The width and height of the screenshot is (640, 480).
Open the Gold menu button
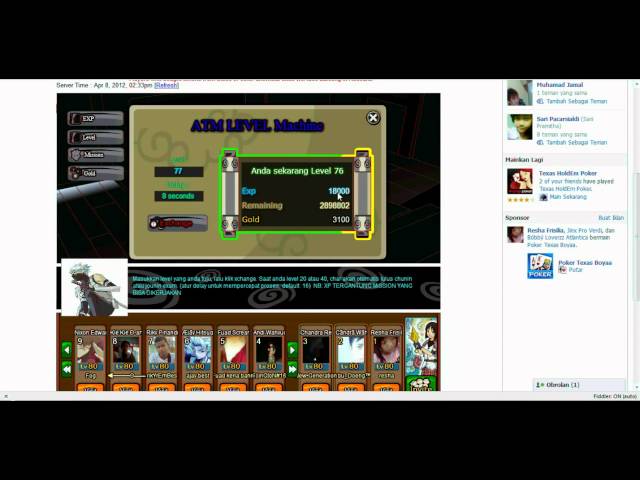[96, 173]
